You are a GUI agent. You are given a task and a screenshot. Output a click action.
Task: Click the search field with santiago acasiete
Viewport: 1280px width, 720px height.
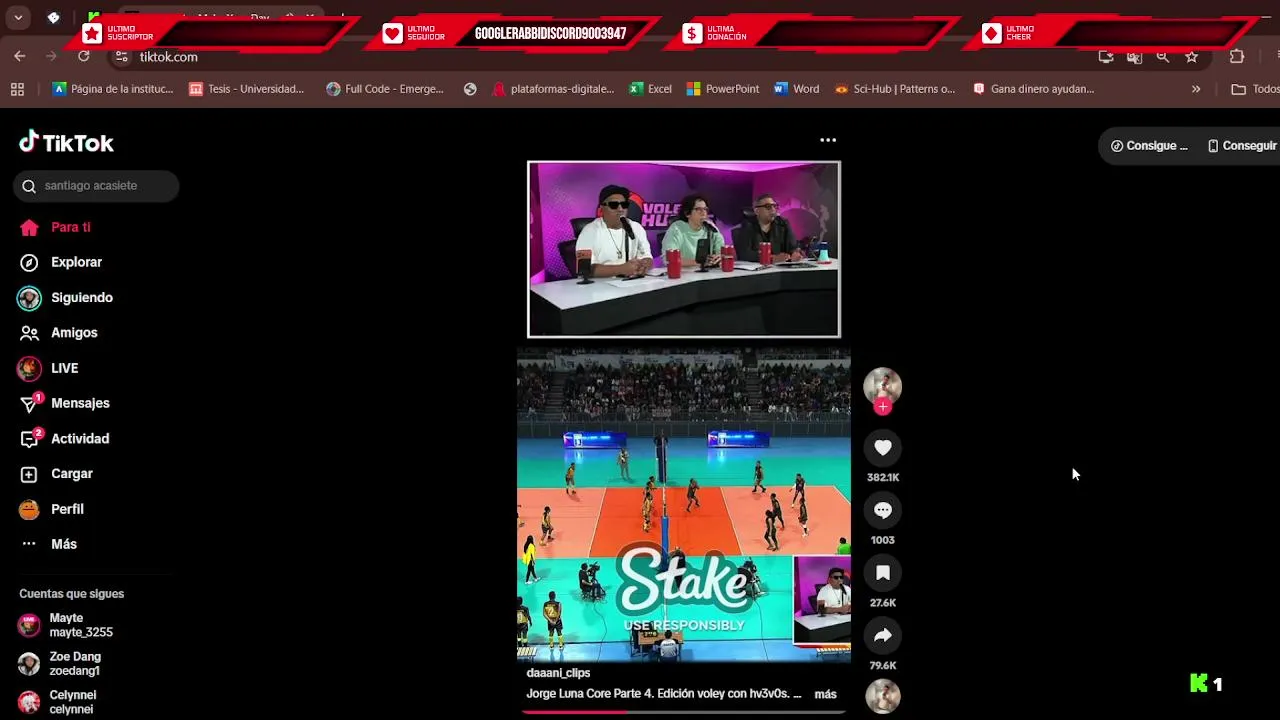[x=96, y=186]
